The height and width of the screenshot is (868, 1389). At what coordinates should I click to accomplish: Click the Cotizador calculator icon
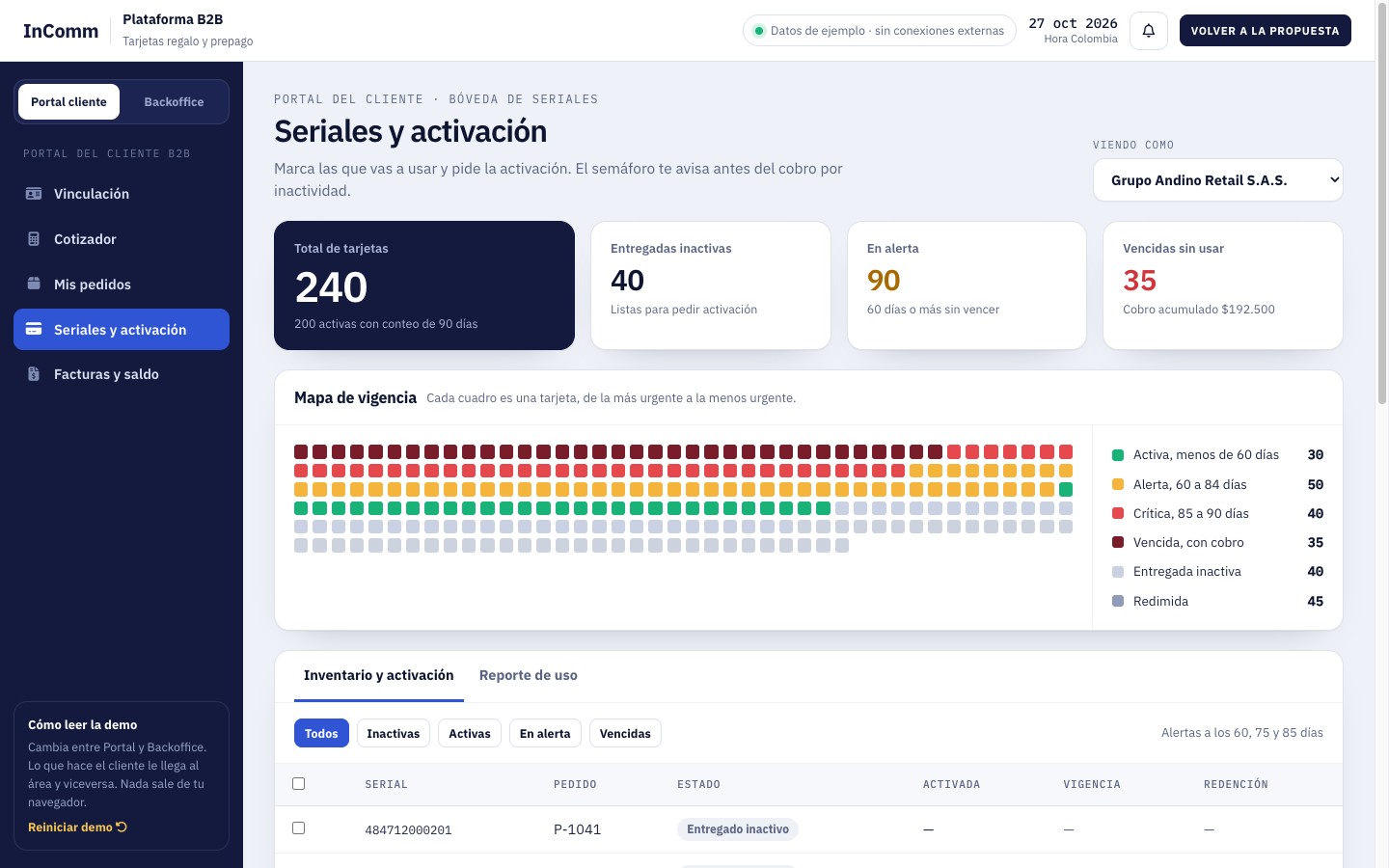(x=34, y=239)
